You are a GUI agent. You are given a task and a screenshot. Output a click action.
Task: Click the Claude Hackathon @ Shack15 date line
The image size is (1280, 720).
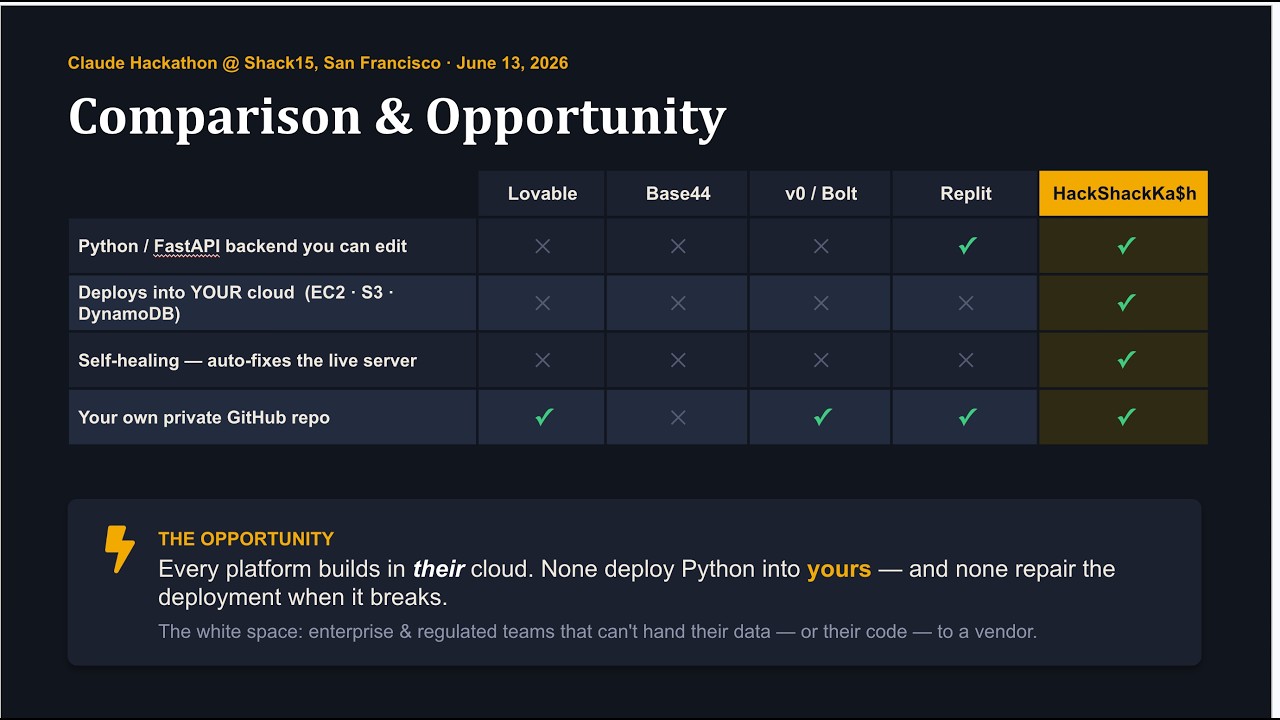point(318,63)
